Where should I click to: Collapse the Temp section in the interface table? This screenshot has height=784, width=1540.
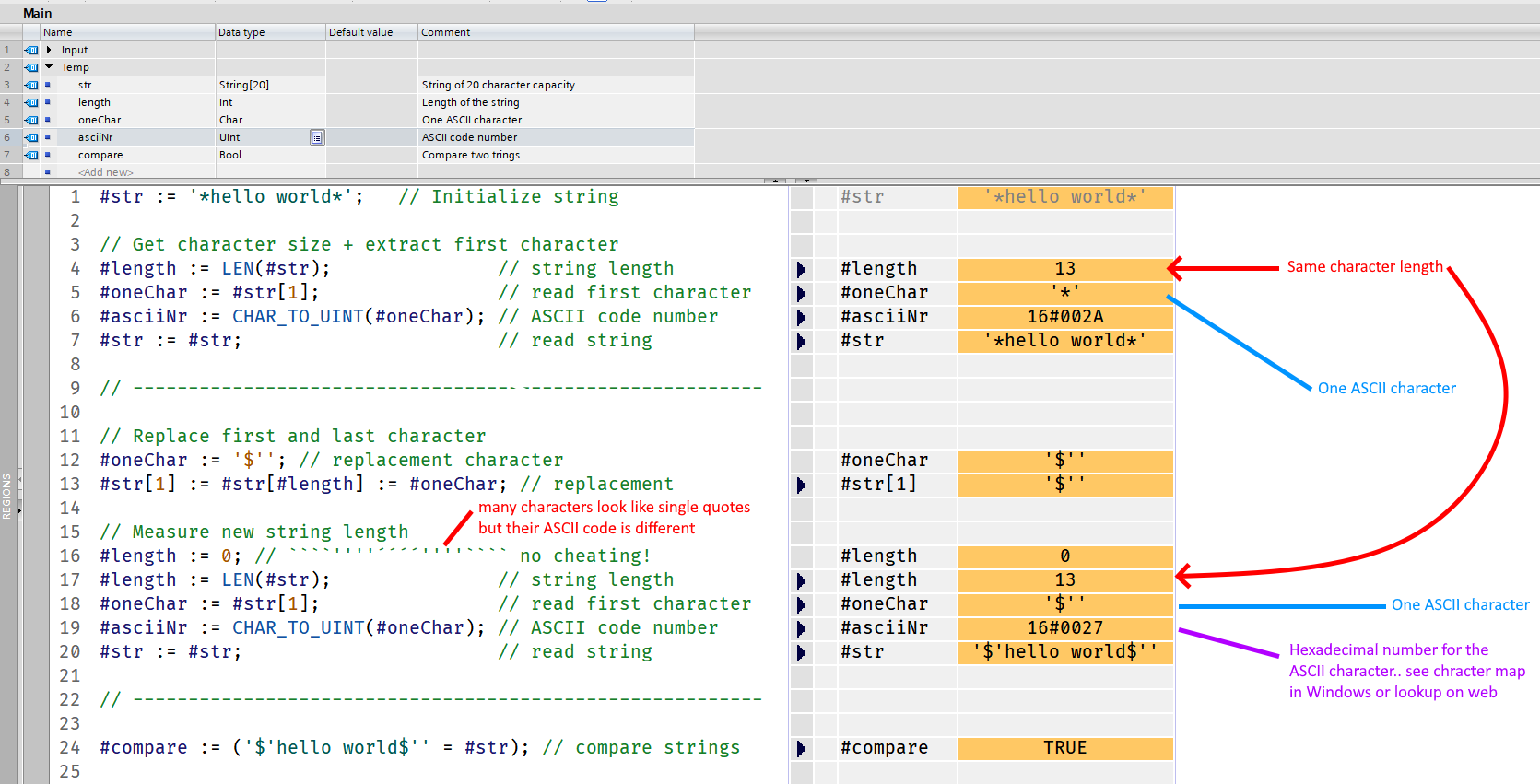(x=49, y=67)
